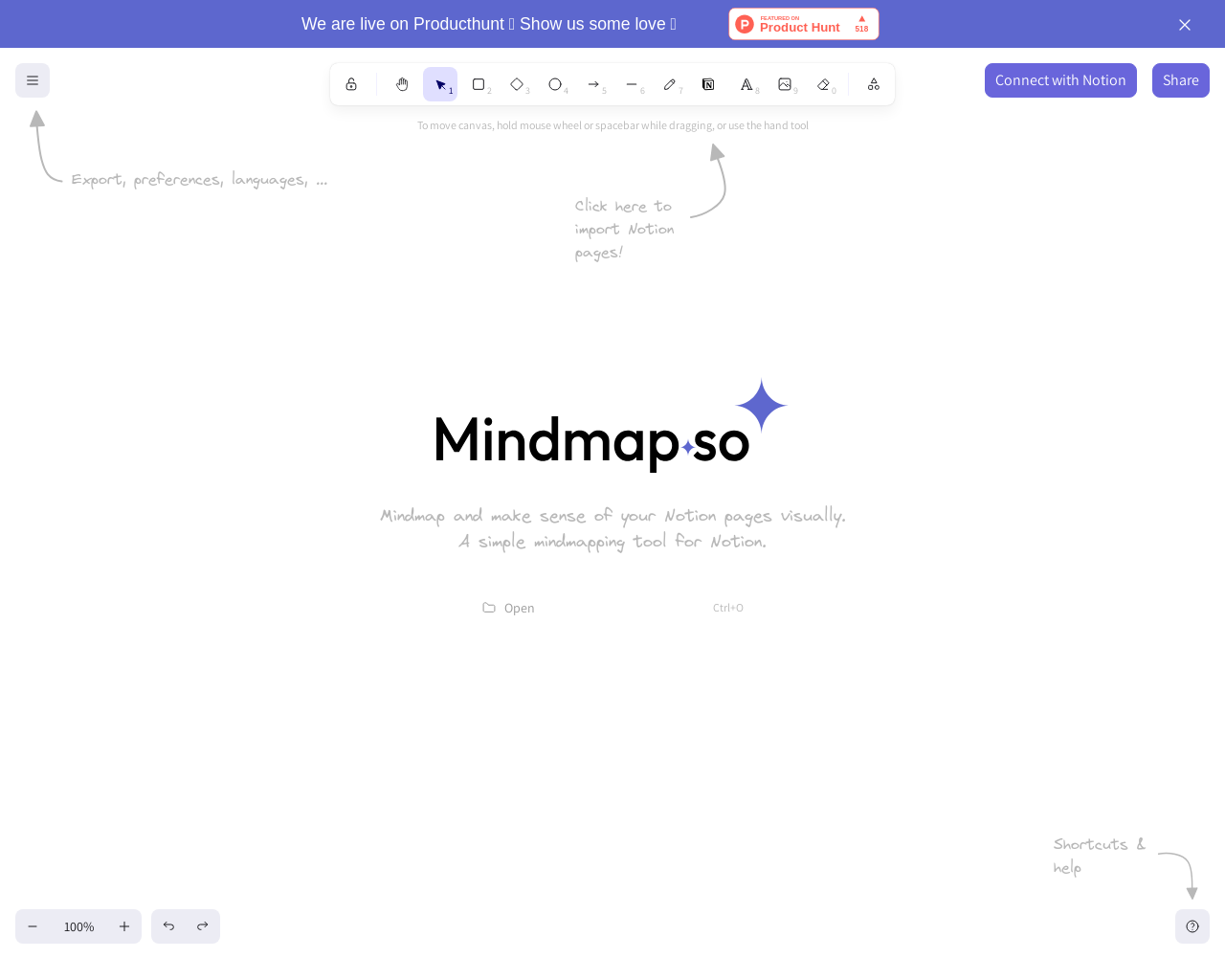The height and width of the screenshot is (980, 1225).
Task: Select the Hand pan tool
Action: pyautogui.click(x=402, y=84)
